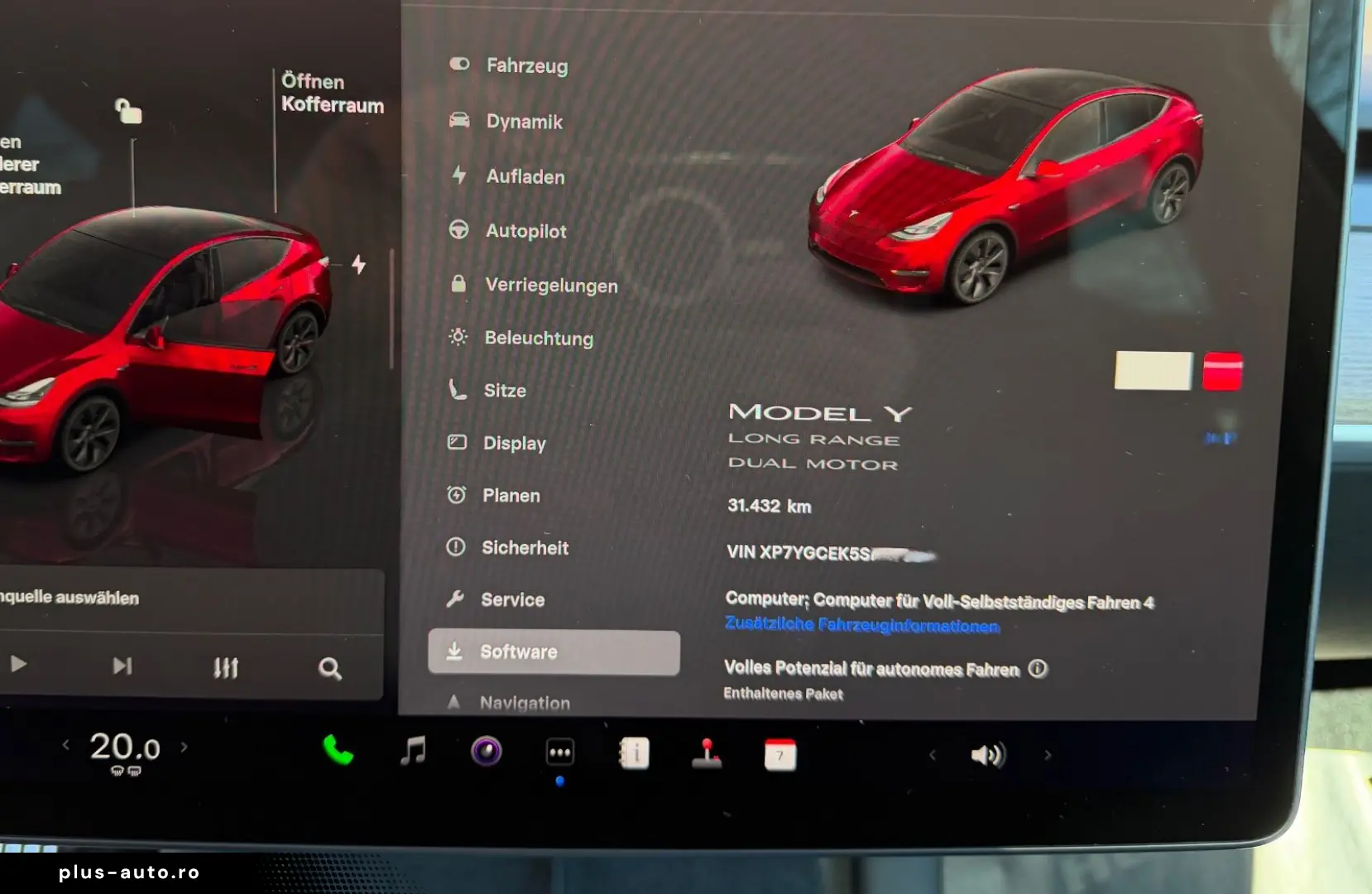Lower temperature with left arrow
This screenshot has width=1372, height=894.
pos(66,745)
